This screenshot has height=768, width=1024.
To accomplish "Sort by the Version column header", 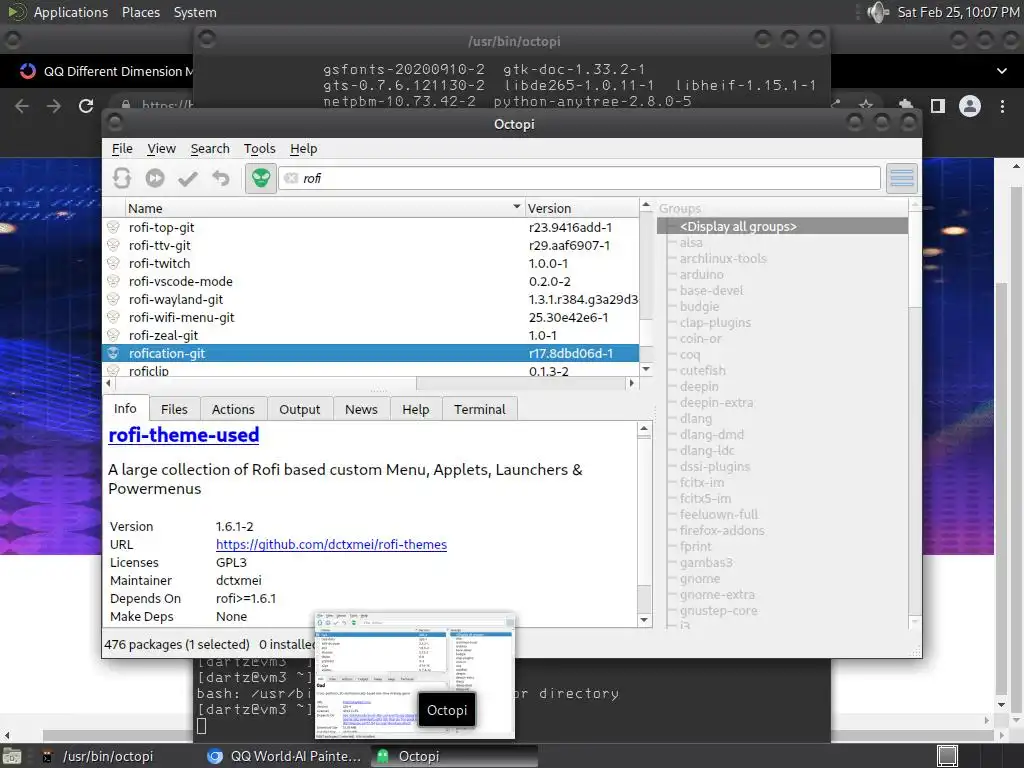I will click(x=581, y=208).
